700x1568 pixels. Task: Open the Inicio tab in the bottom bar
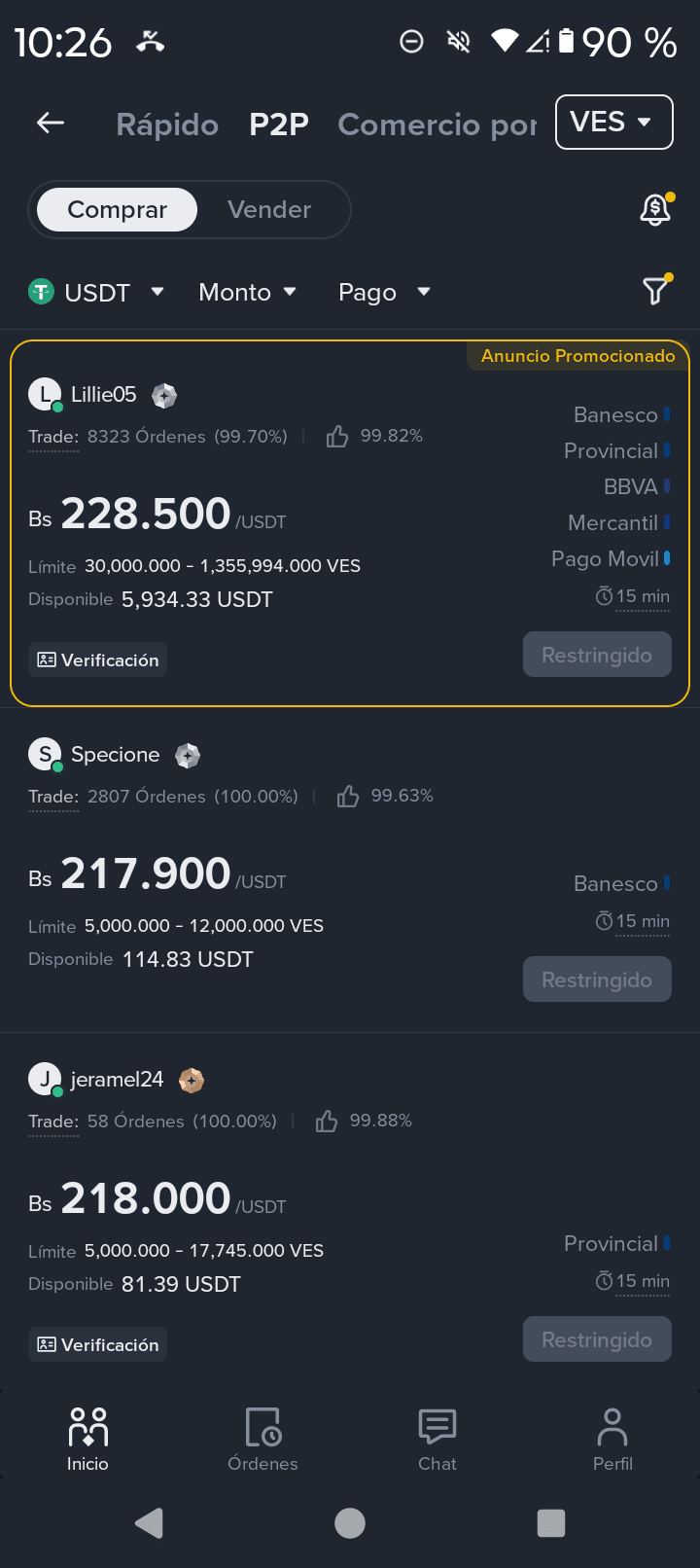[x=87, y=1439]
